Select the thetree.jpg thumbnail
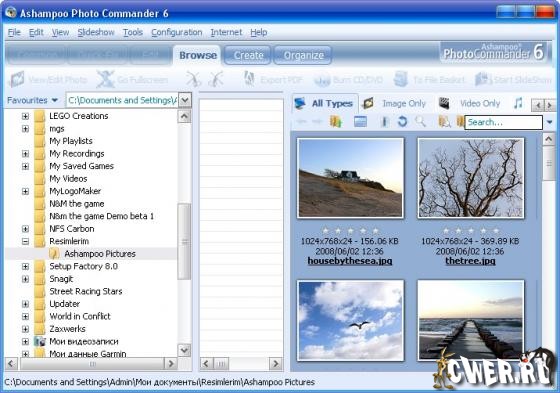560x393 pixels. pyautogui.click(x=471, y=178)
